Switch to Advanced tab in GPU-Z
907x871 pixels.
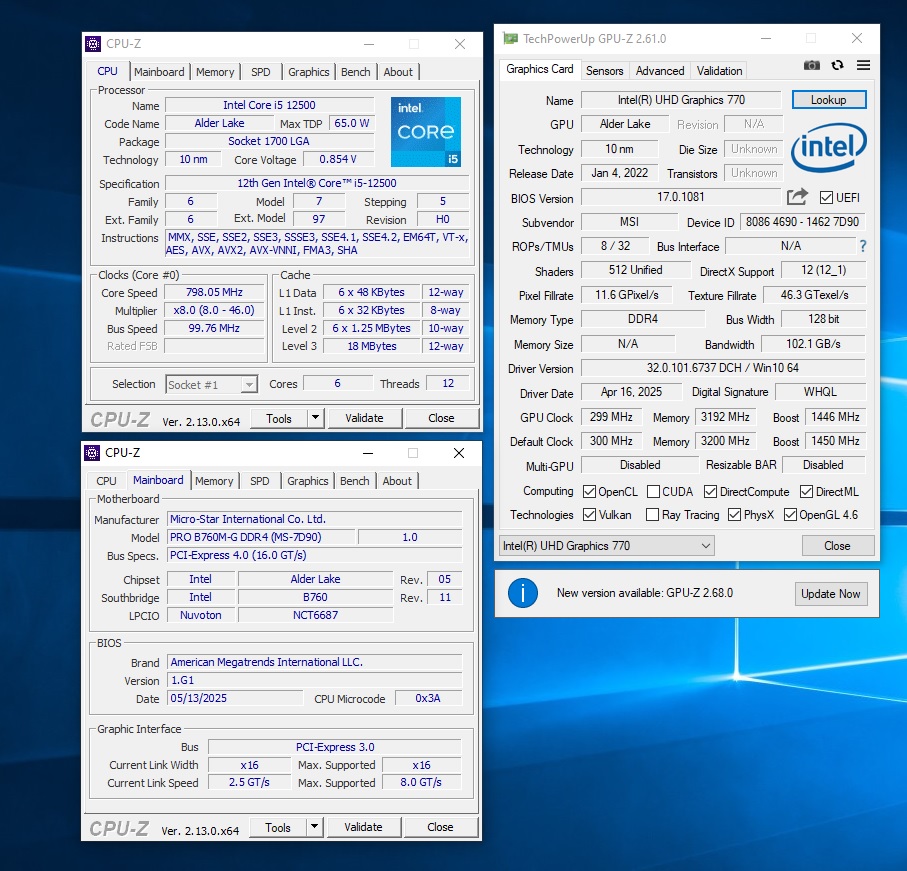[x=659, y=71]
